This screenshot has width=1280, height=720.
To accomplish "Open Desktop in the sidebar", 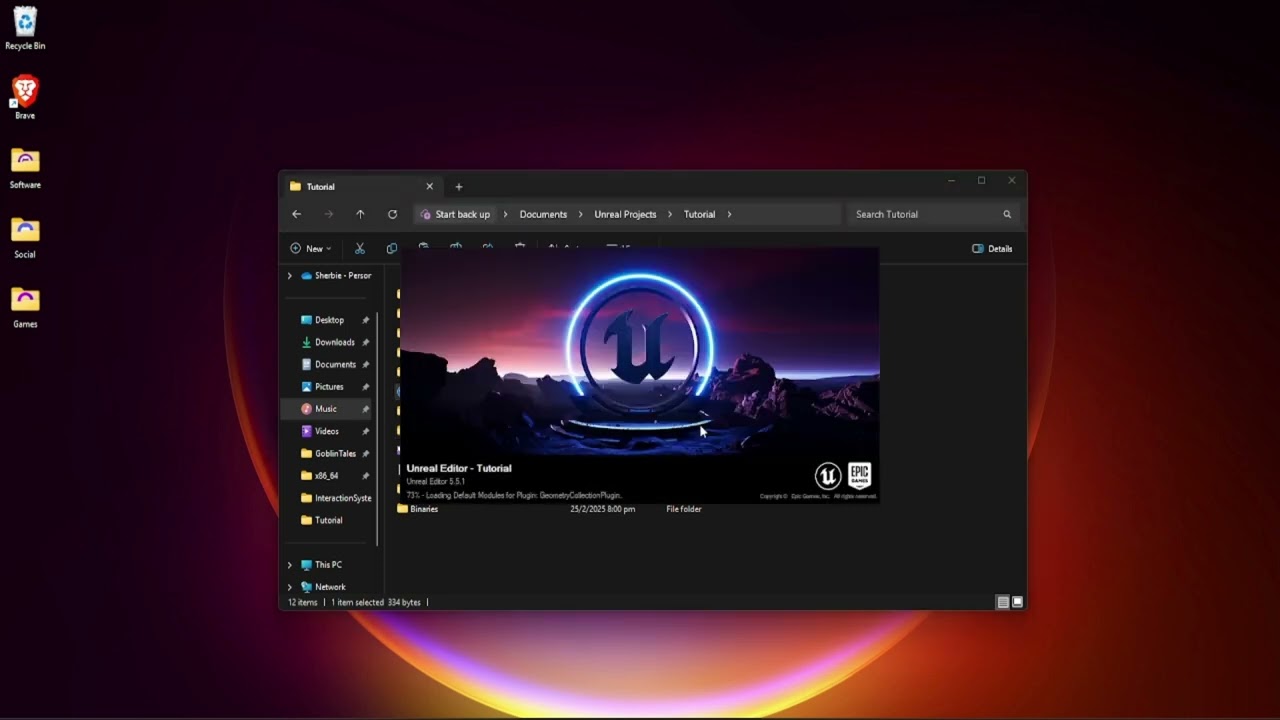I will click(329, 320).
